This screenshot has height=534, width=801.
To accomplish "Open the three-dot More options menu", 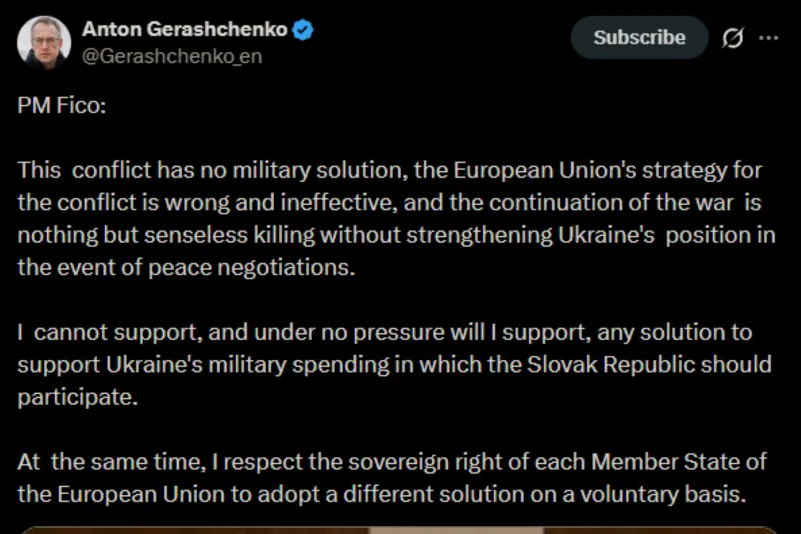I will (768, 38).
